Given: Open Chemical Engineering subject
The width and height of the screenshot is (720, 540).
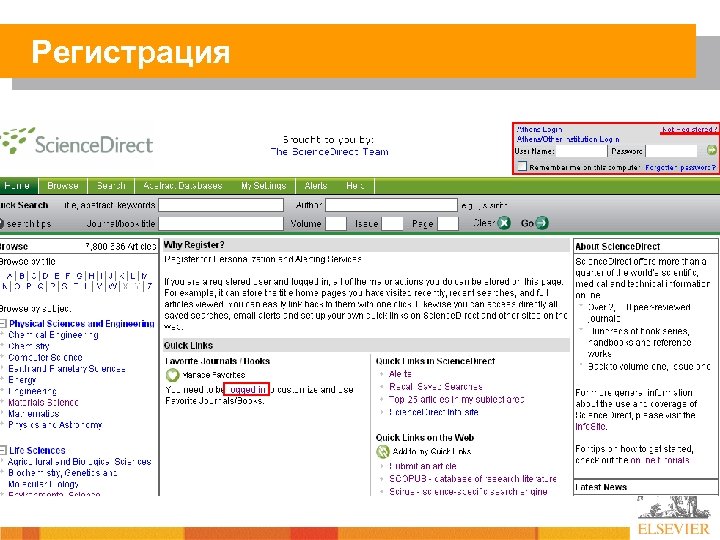Looking at the screenshot, I should tap(53, 335).
